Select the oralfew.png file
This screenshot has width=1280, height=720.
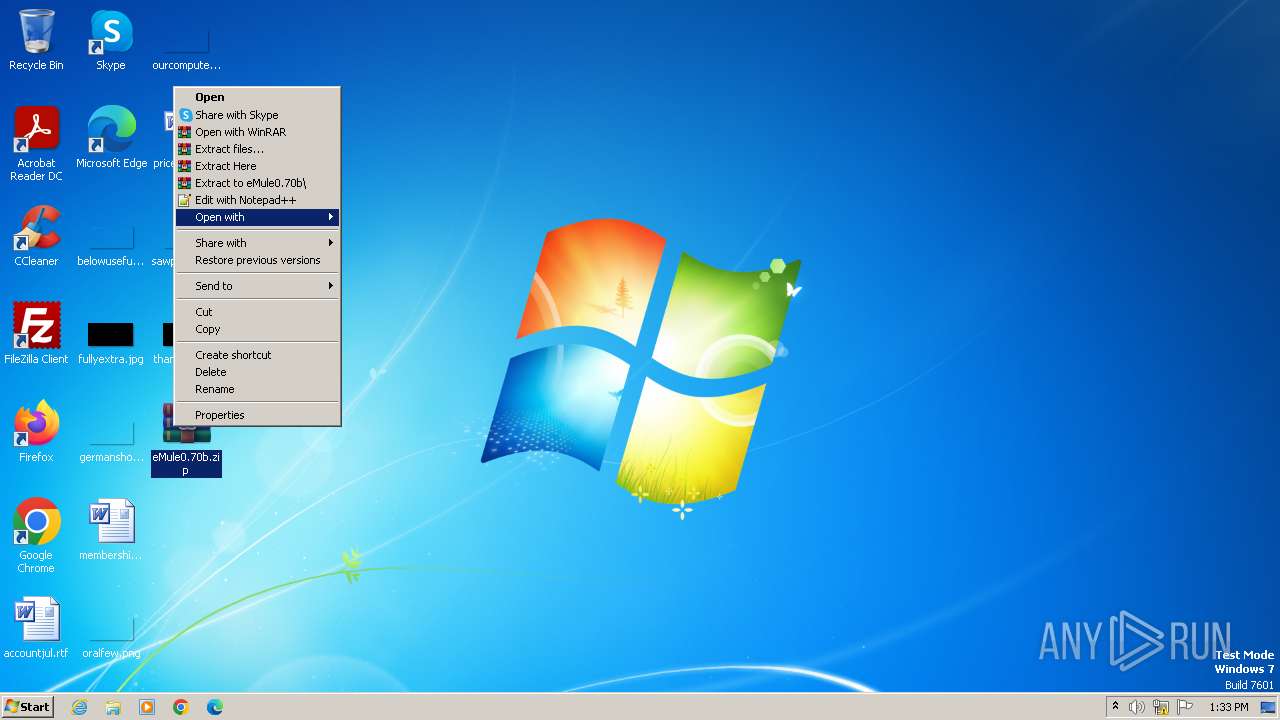point(111,637)
